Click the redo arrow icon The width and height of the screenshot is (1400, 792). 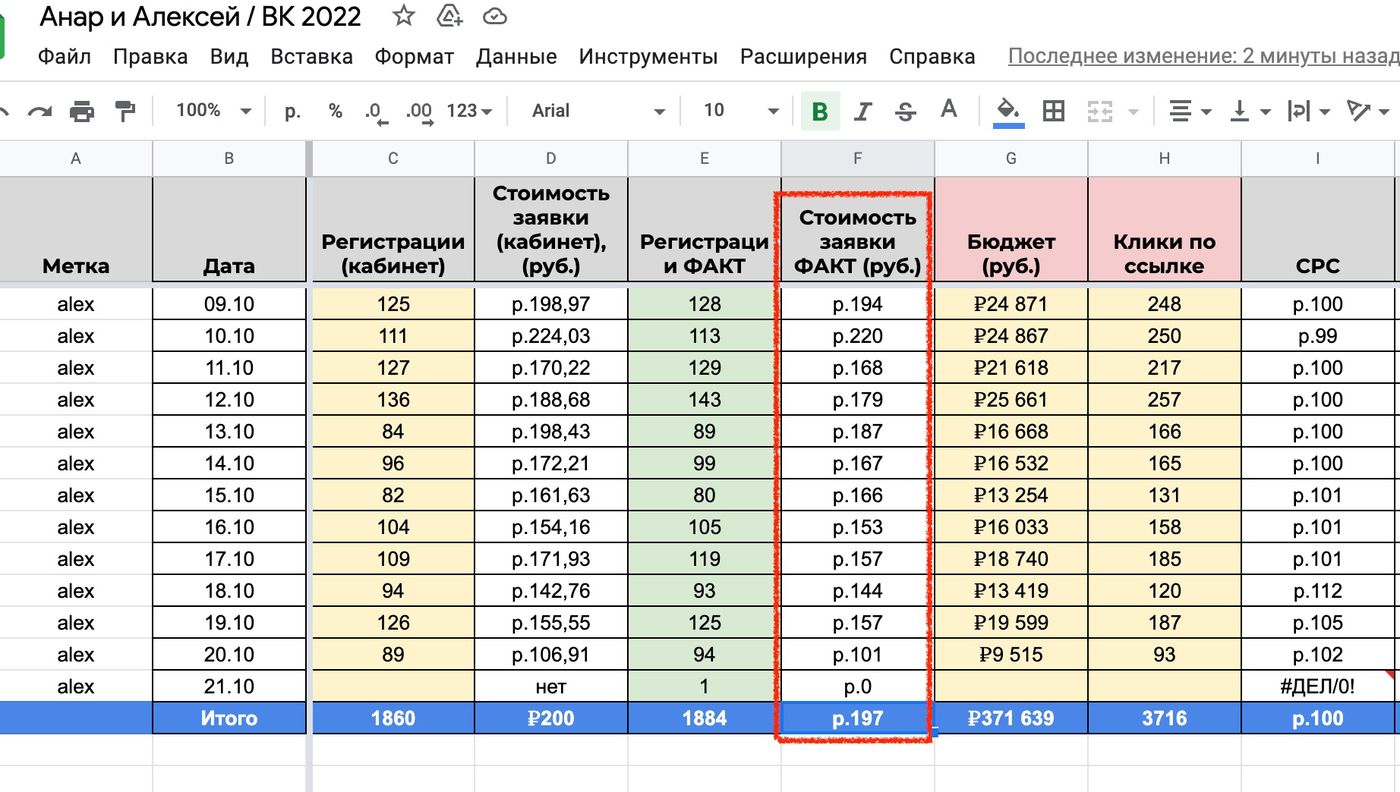[40, 111]
